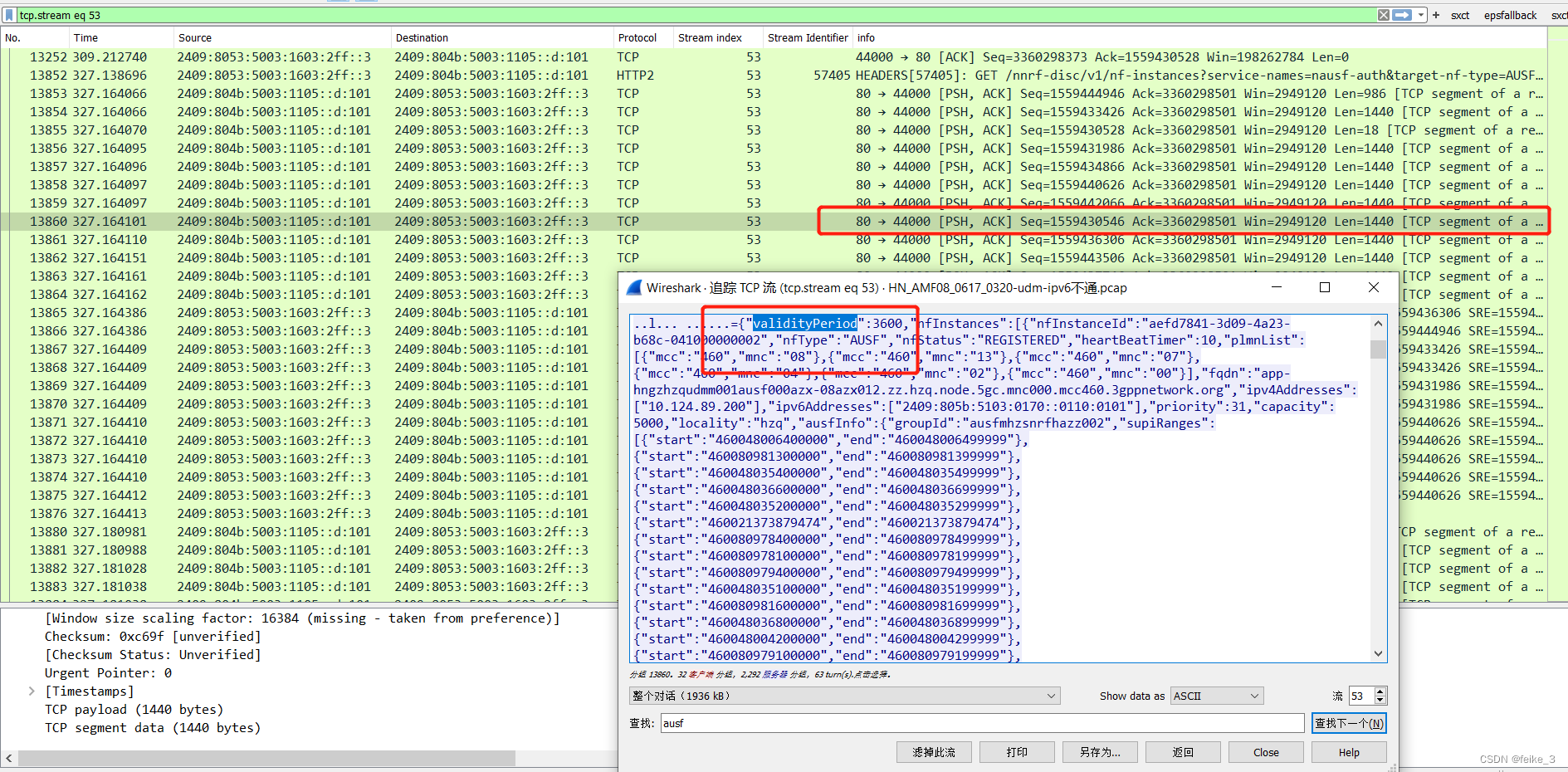Sort by the Protocol column header
Image resolution: width=1568 pixels, height=772 pixels.
pyautogui.click(x=643, y=37)
